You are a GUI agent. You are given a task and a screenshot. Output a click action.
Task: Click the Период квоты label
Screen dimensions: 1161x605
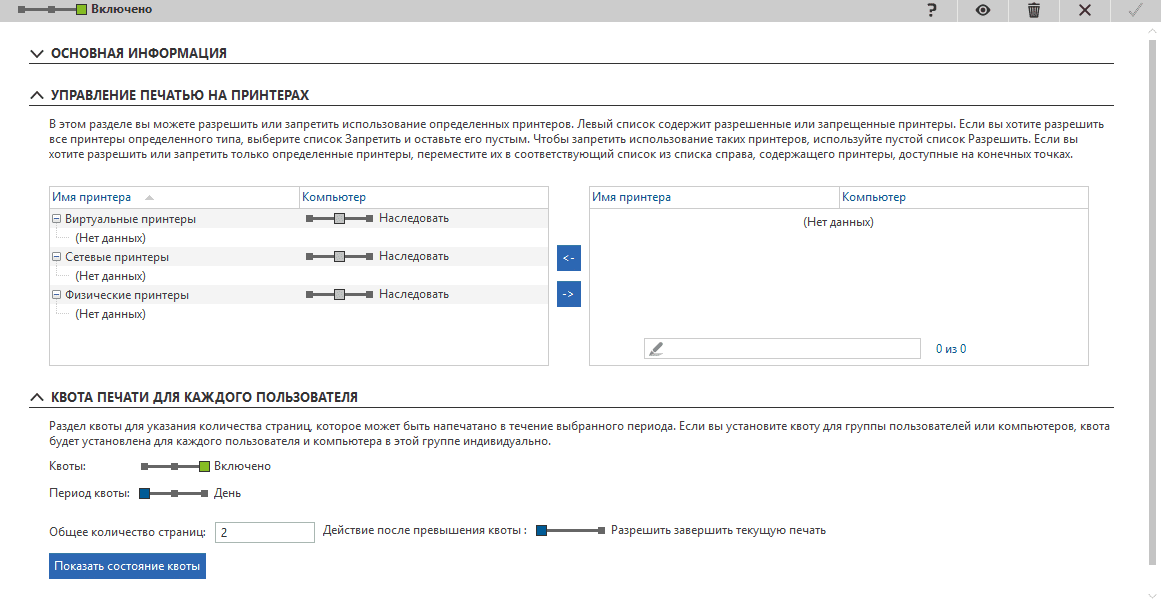[x=90, y=493]
